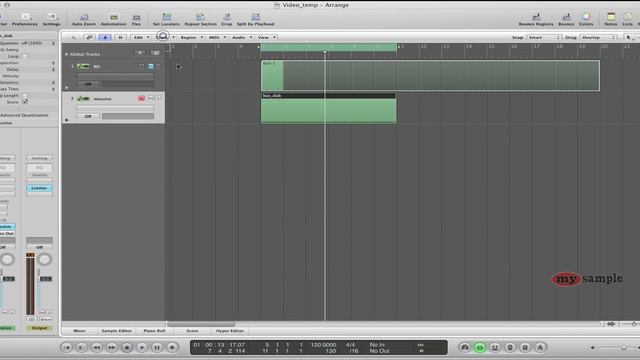Open the Audio local menu
The image size is (640, 360).
point(242,37)
